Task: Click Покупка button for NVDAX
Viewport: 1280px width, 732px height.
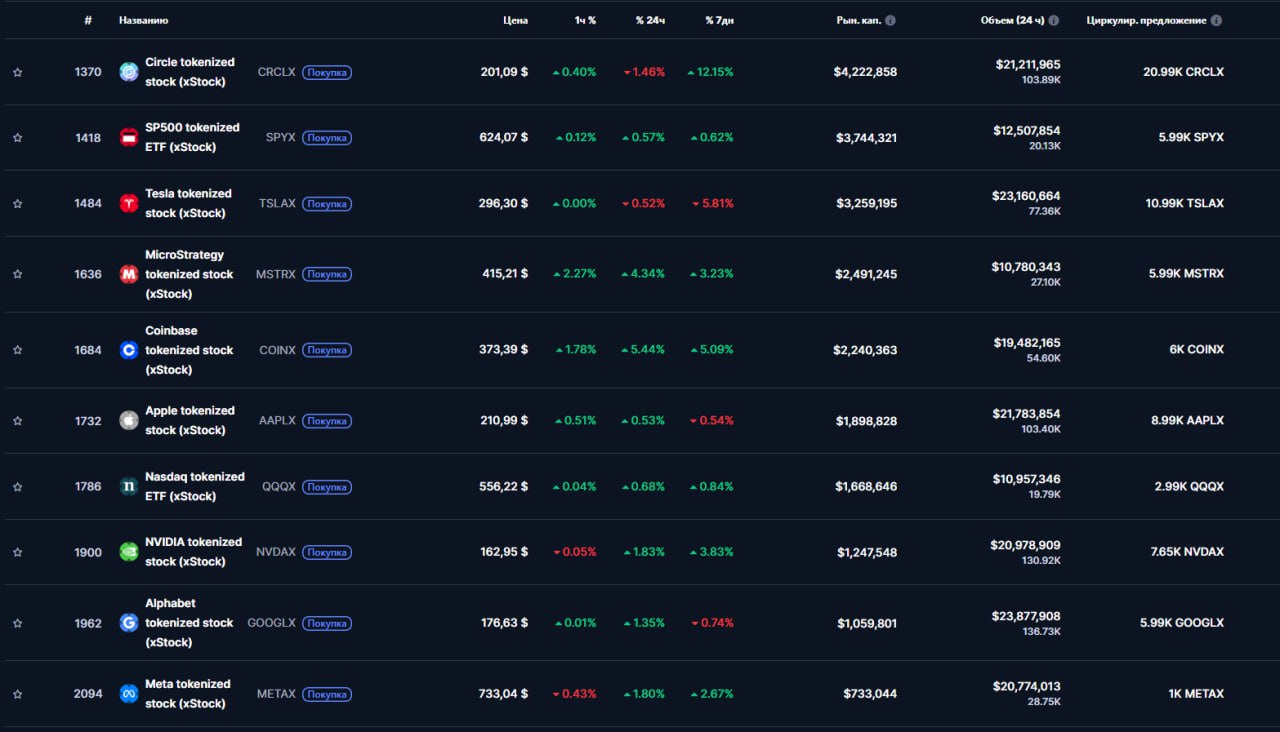Action: tap(327, 552)
